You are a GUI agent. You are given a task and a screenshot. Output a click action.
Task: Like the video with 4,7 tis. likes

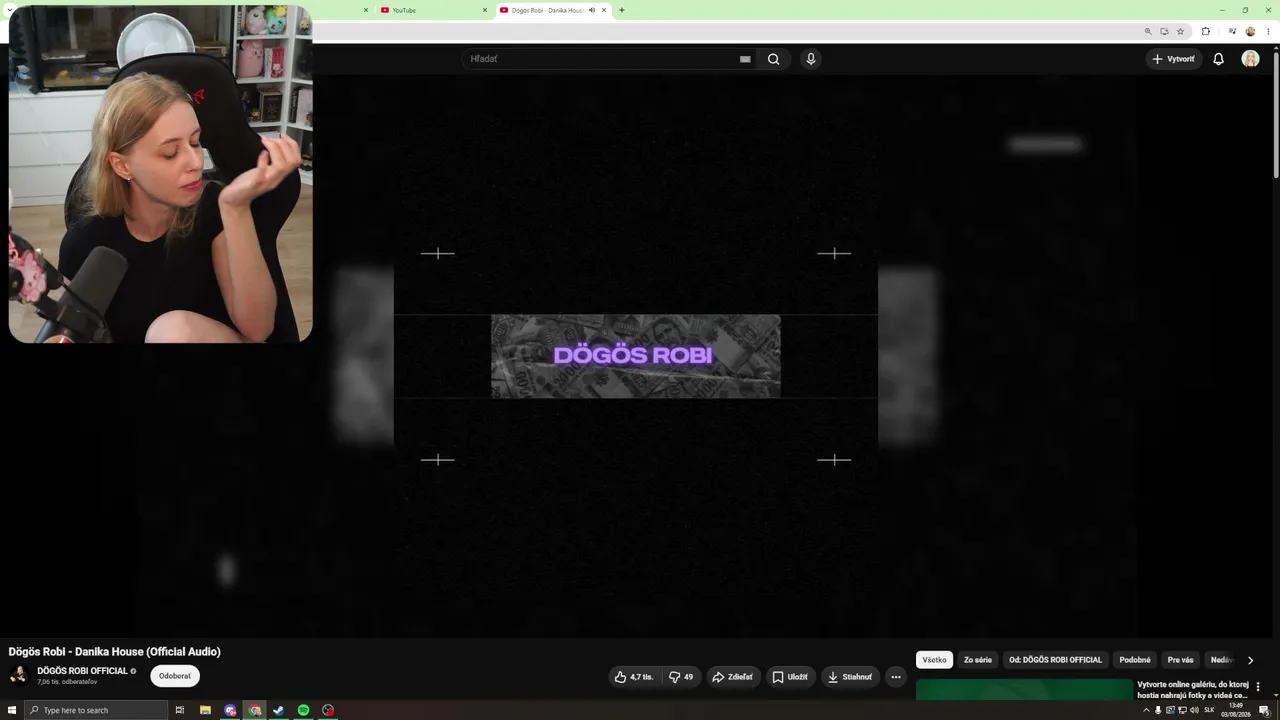click(634, 677)
